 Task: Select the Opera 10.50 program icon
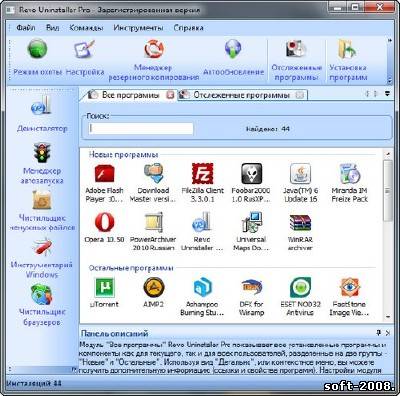point(105,222)
